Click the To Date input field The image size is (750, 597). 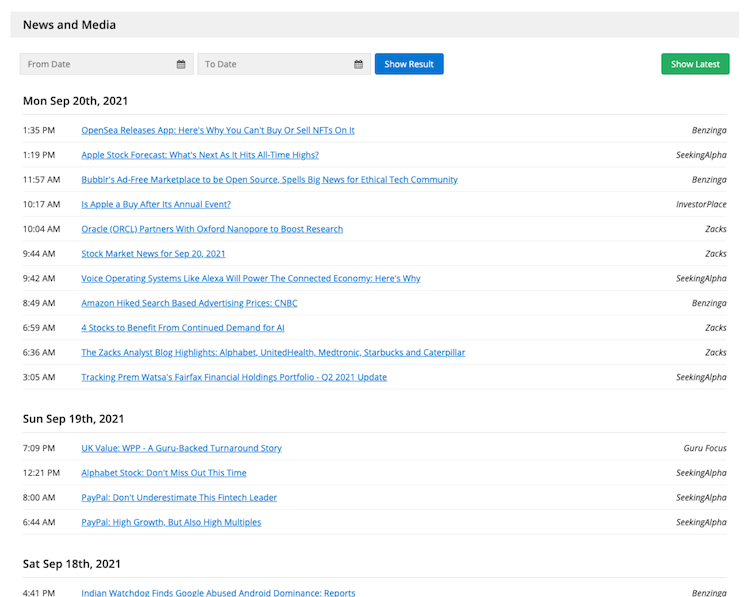click(274, 64)
